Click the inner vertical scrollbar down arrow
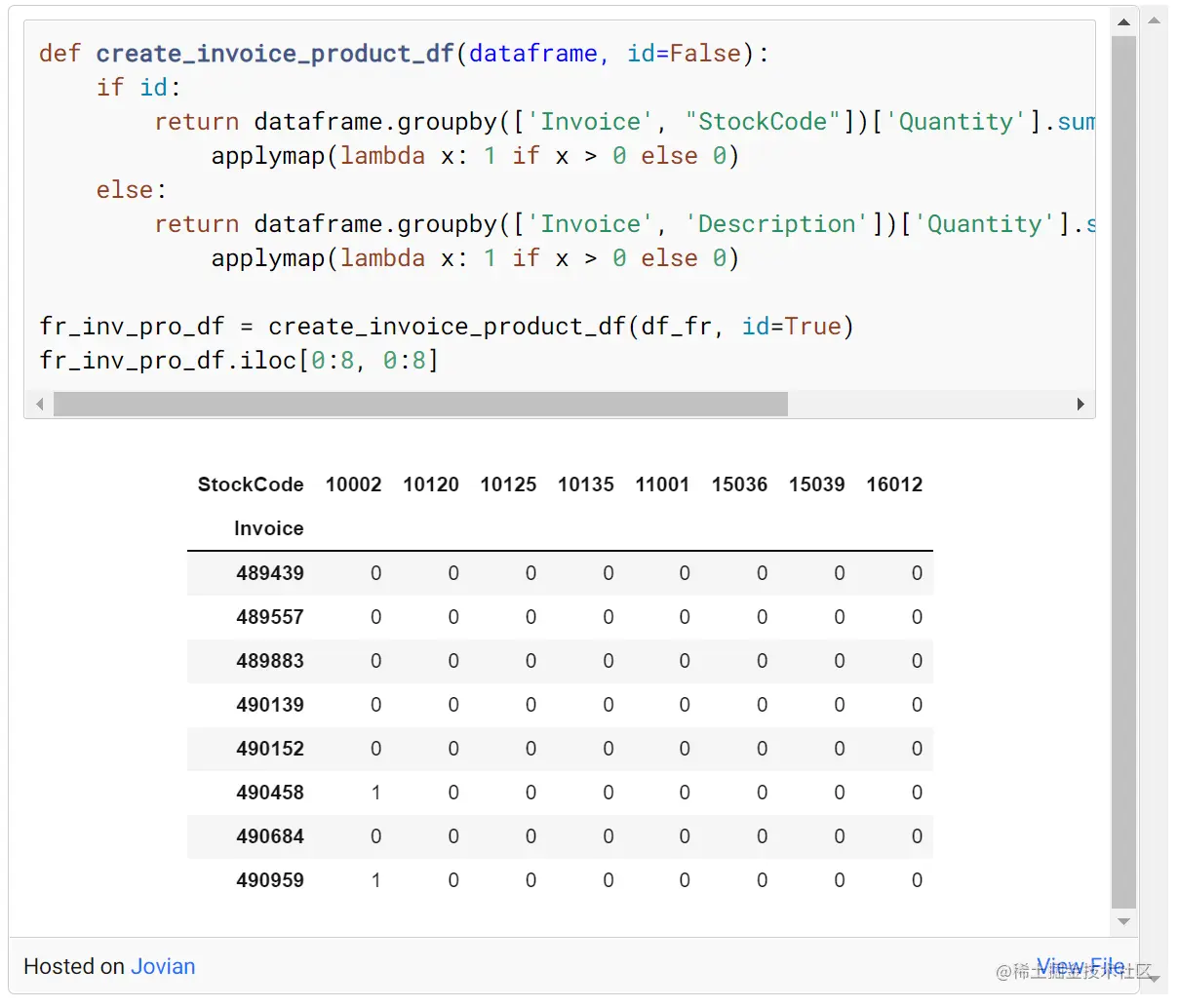Viewport: 1179px width, 1008px height. click(x=1123, y=921)
